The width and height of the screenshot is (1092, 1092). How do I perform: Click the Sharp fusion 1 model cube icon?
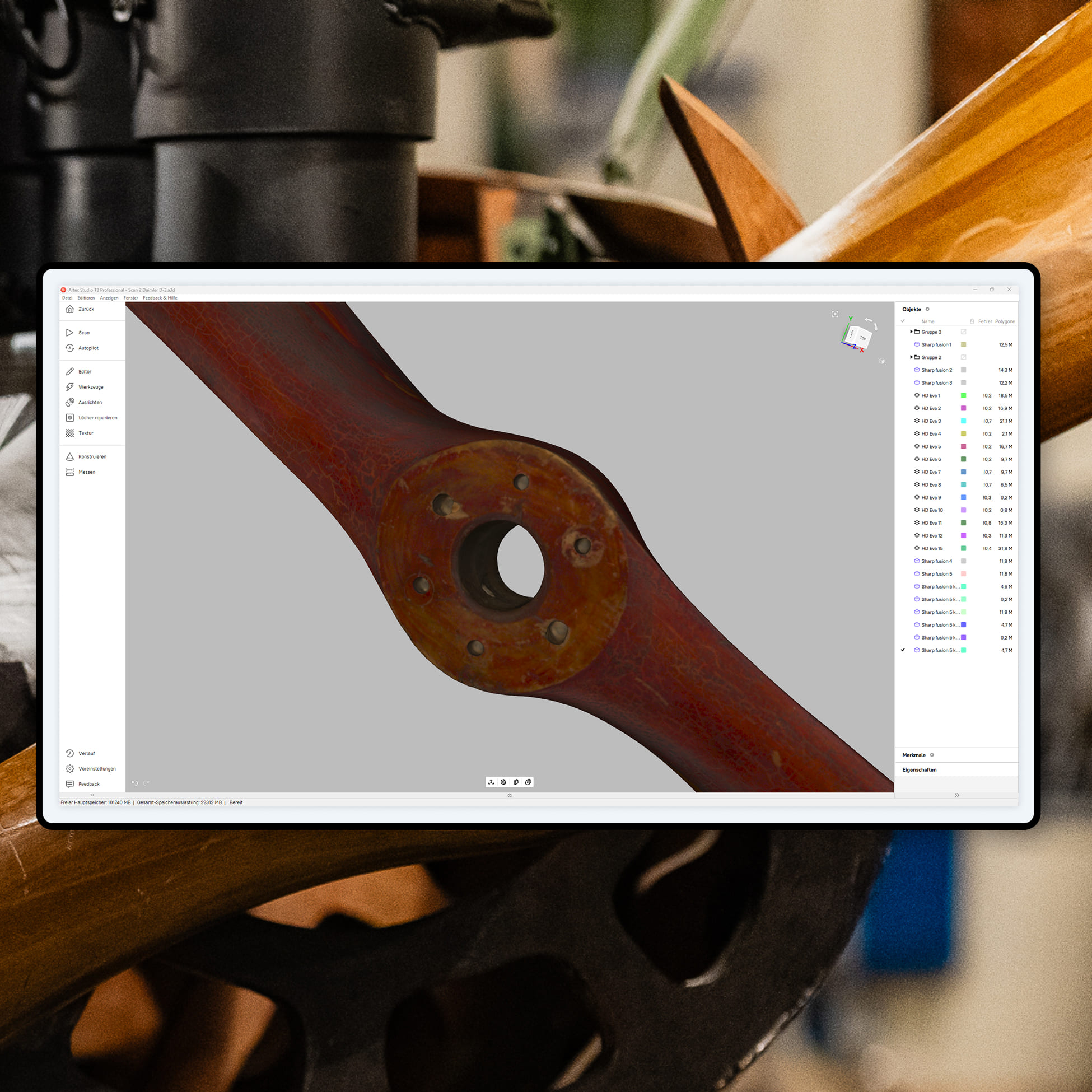917,344
